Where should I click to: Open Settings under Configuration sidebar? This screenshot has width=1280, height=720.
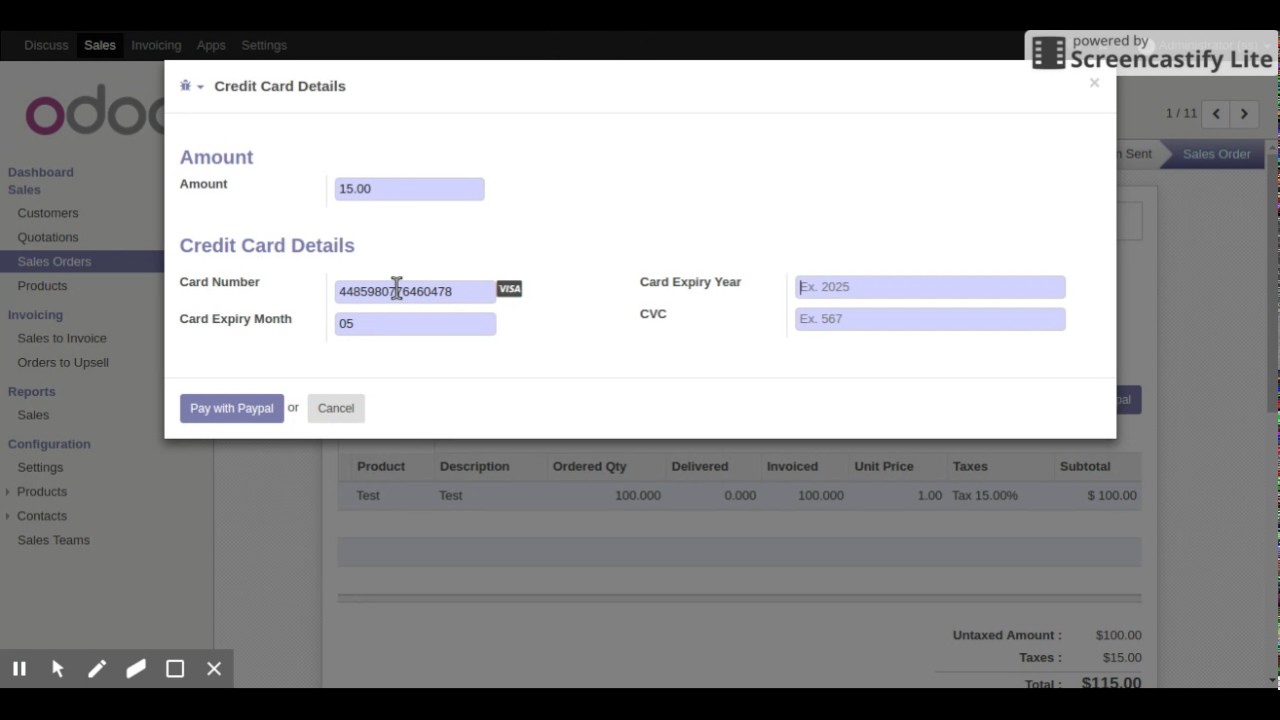click(40, 467)
